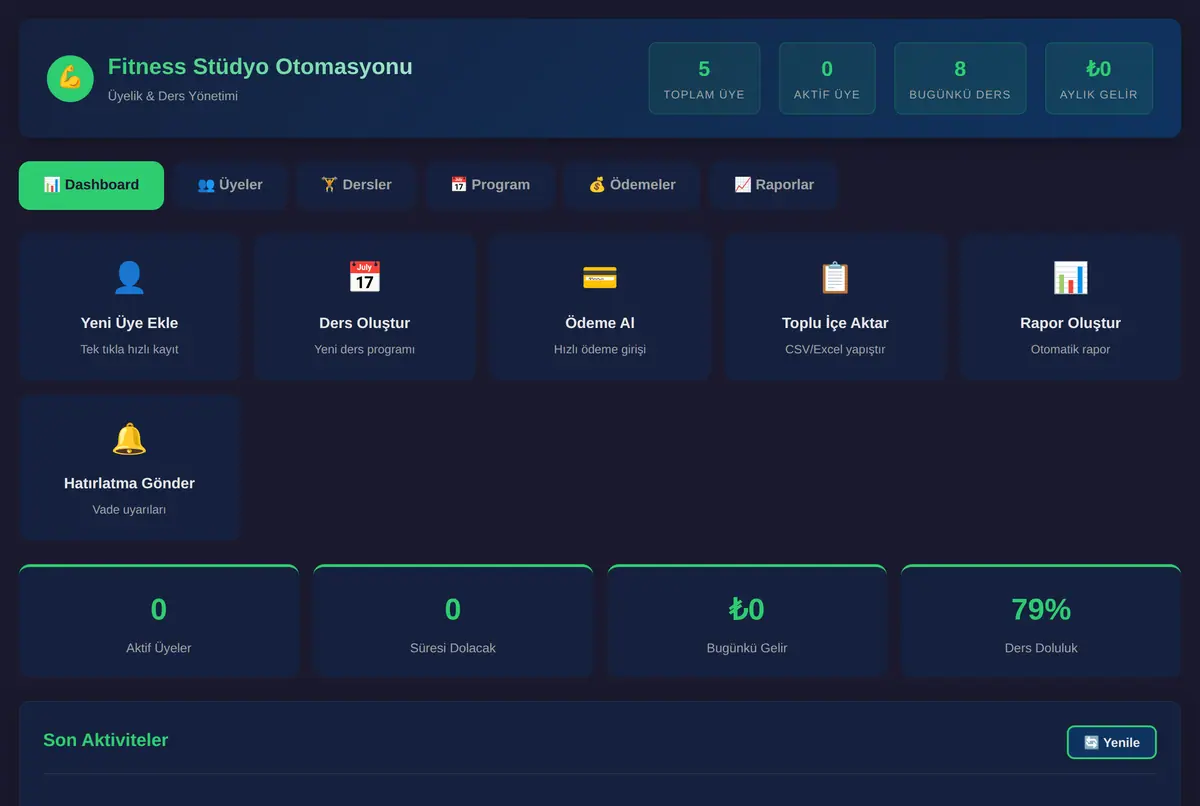Click the Bugünkü Ders header stat
The height and width of the screenshot is (806, 1200).
click(x=960, y=78)
